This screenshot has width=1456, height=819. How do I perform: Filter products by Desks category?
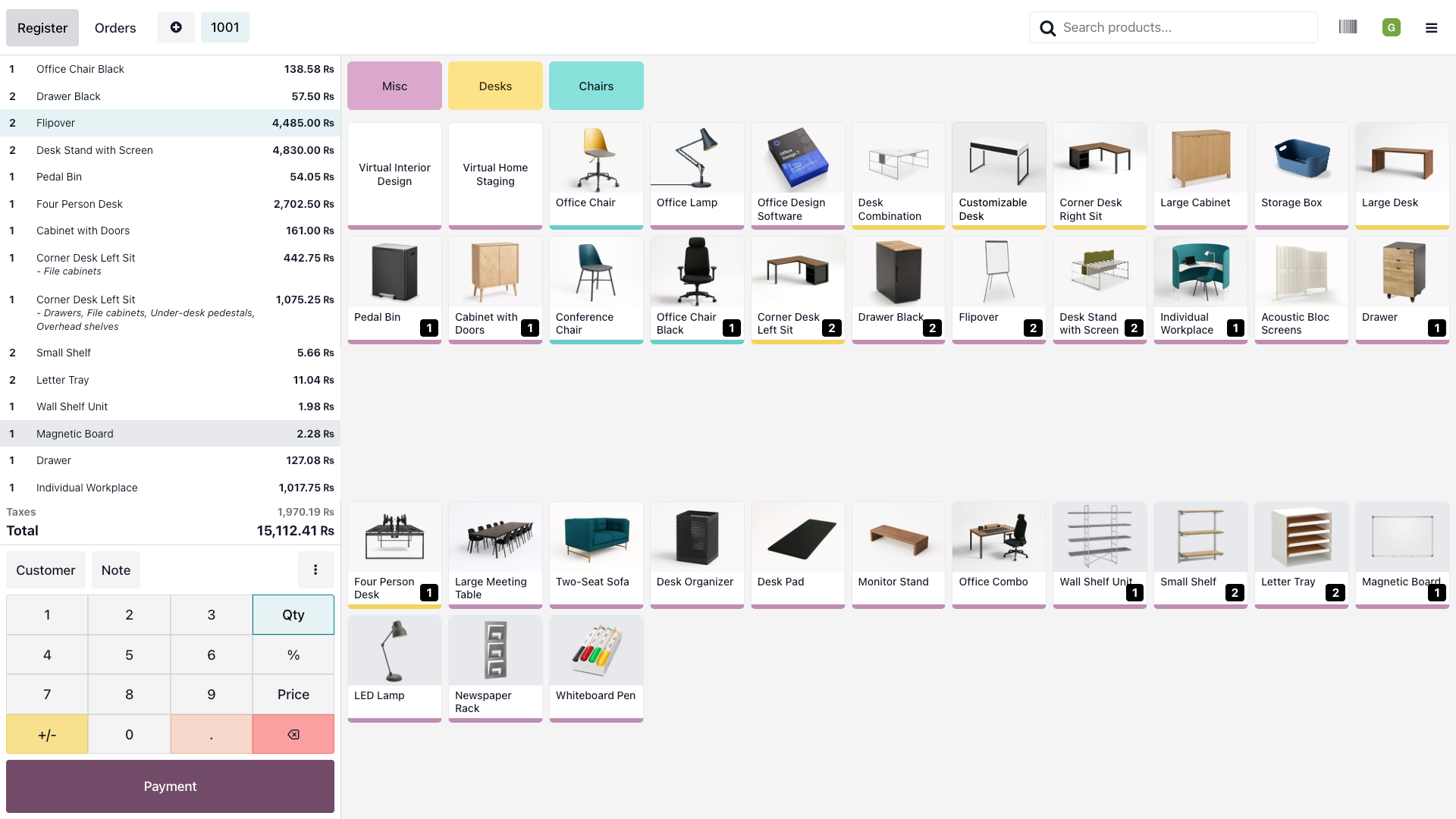tap(495, 86)
